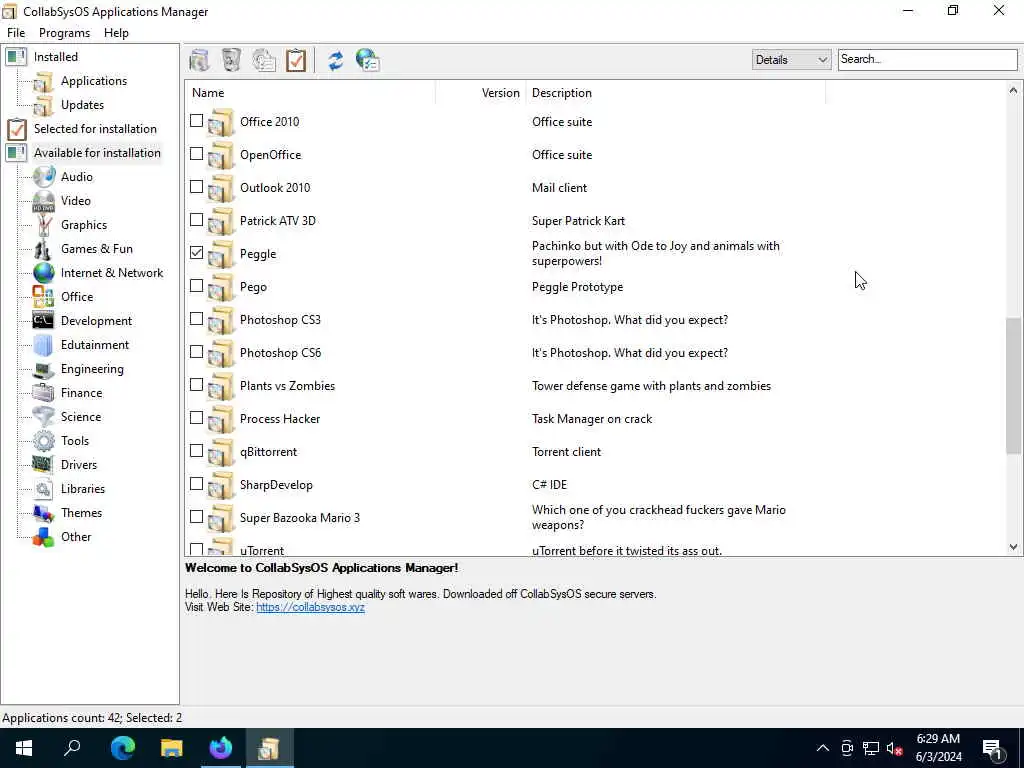
Task: Select Selected for installation
Action: pos(95,129)
